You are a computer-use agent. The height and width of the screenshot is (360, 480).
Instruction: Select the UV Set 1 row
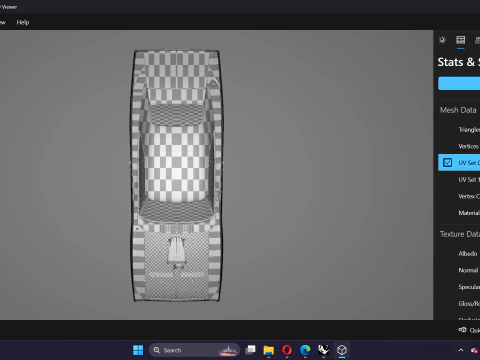pyautogui.click(x=459, y=179)
